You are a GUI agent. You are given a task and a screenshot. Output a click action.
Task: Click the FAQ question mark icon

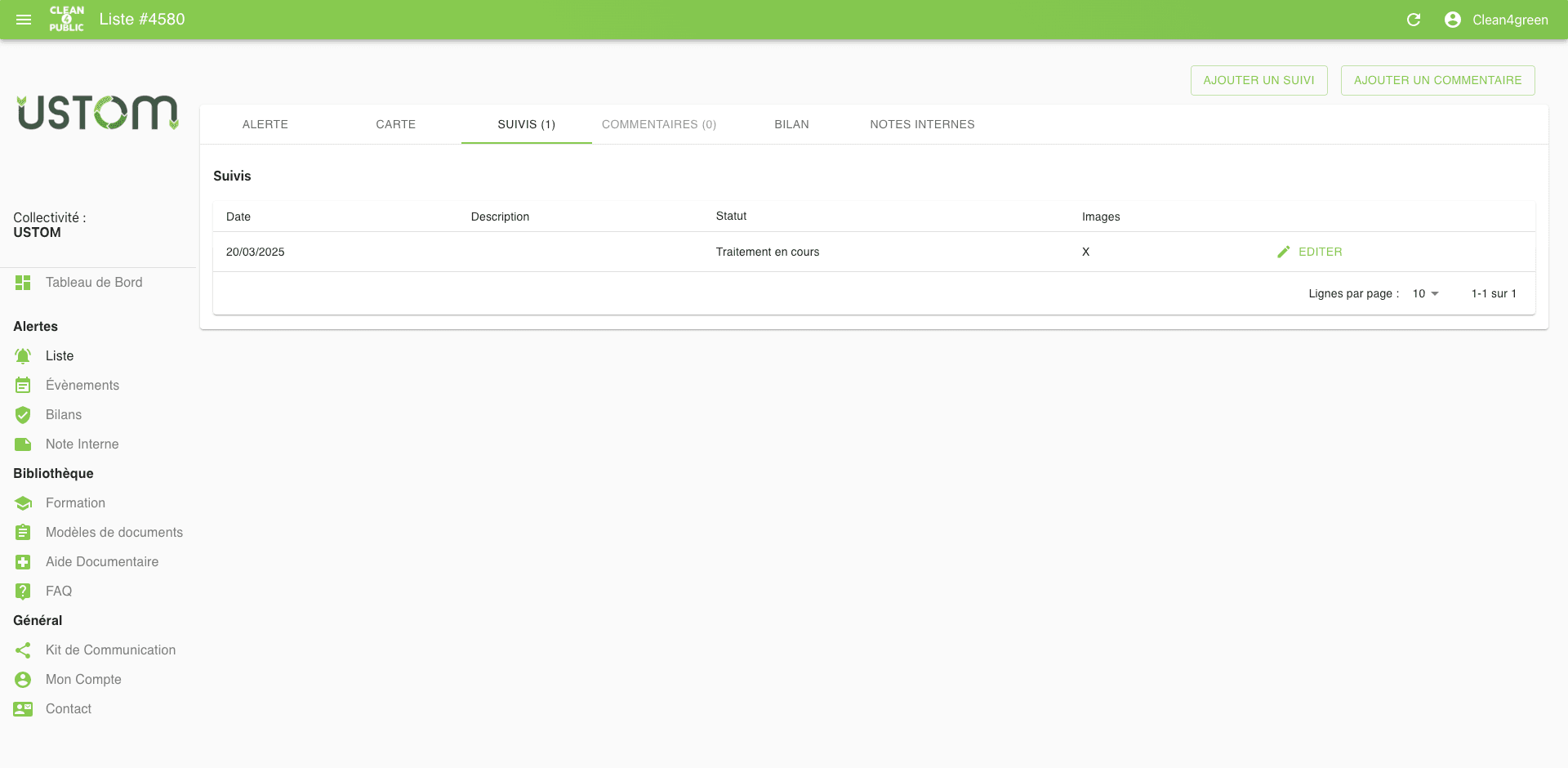click(23, 592)
